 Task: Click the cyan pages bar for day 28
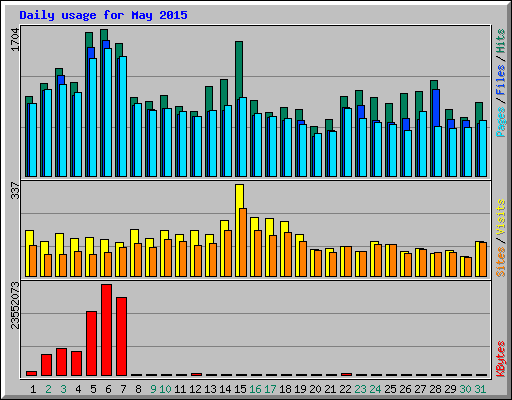pos(438,151)
